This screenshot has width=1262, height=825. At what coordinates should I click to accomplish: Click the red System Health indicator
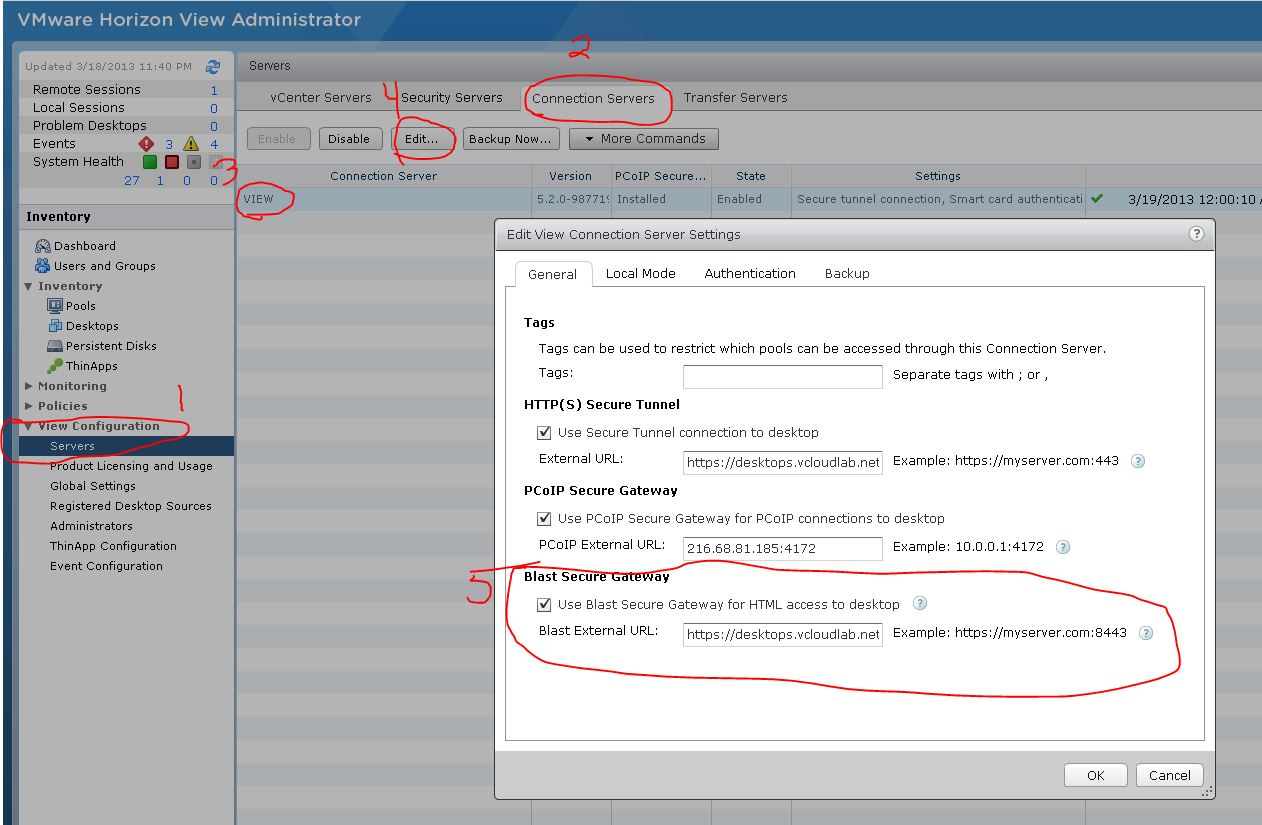click(171, 162)
